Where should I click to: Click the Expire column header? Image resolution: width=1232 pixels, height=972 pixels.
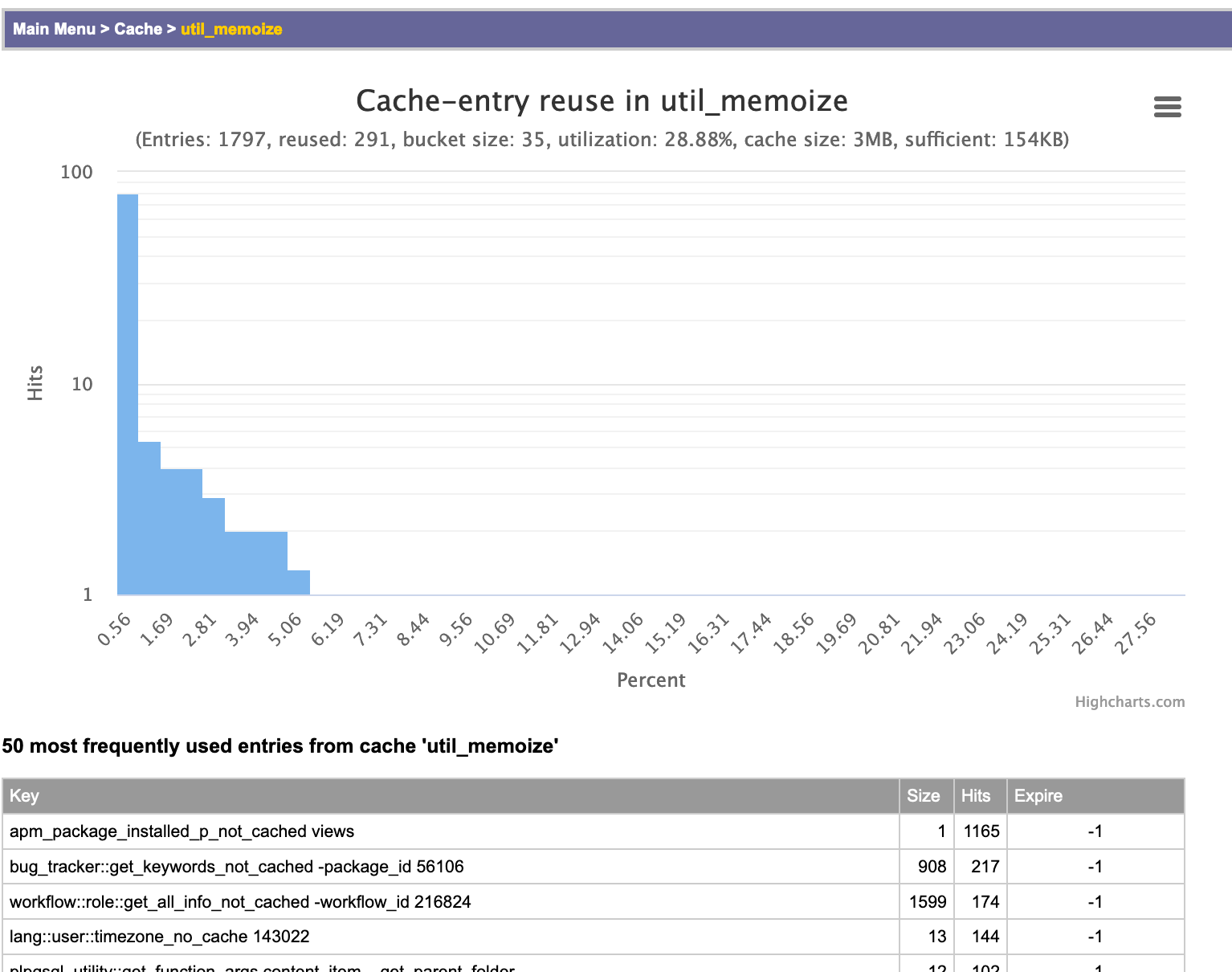(1038, 795)
